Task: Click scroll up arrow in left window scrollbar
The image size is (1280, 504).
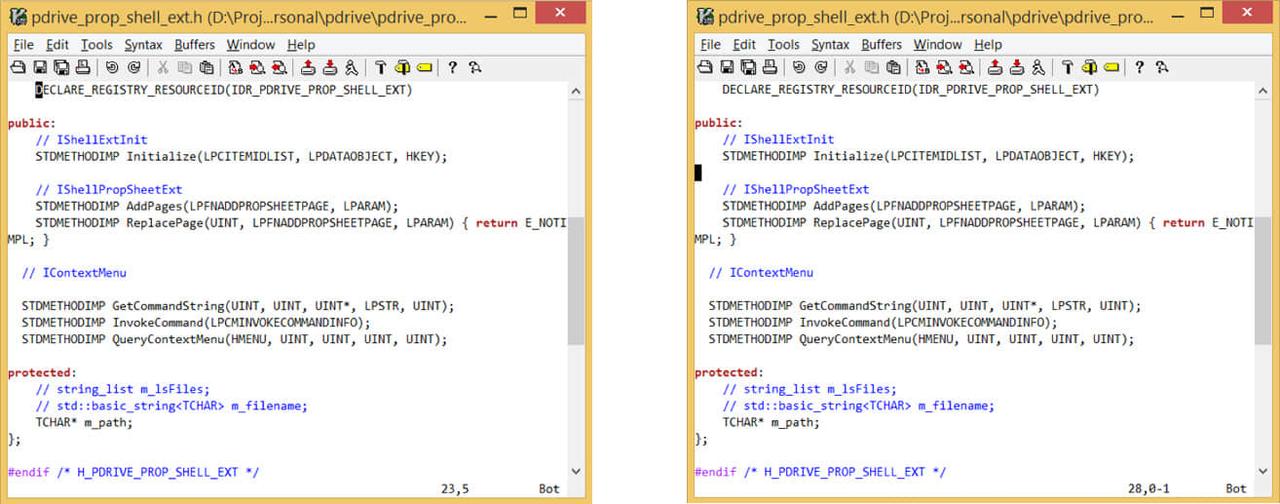Action: tap(576, 91)
